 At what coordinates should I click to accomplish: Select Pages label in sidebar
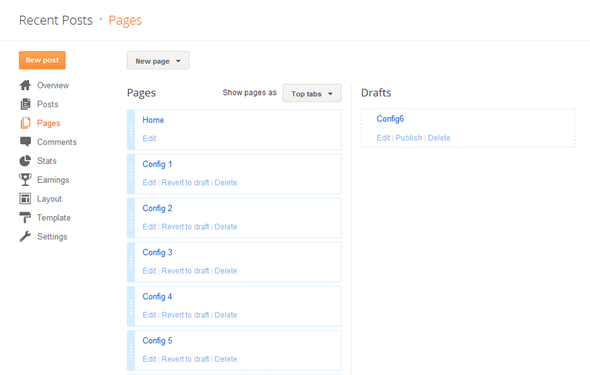click(49, 123)
